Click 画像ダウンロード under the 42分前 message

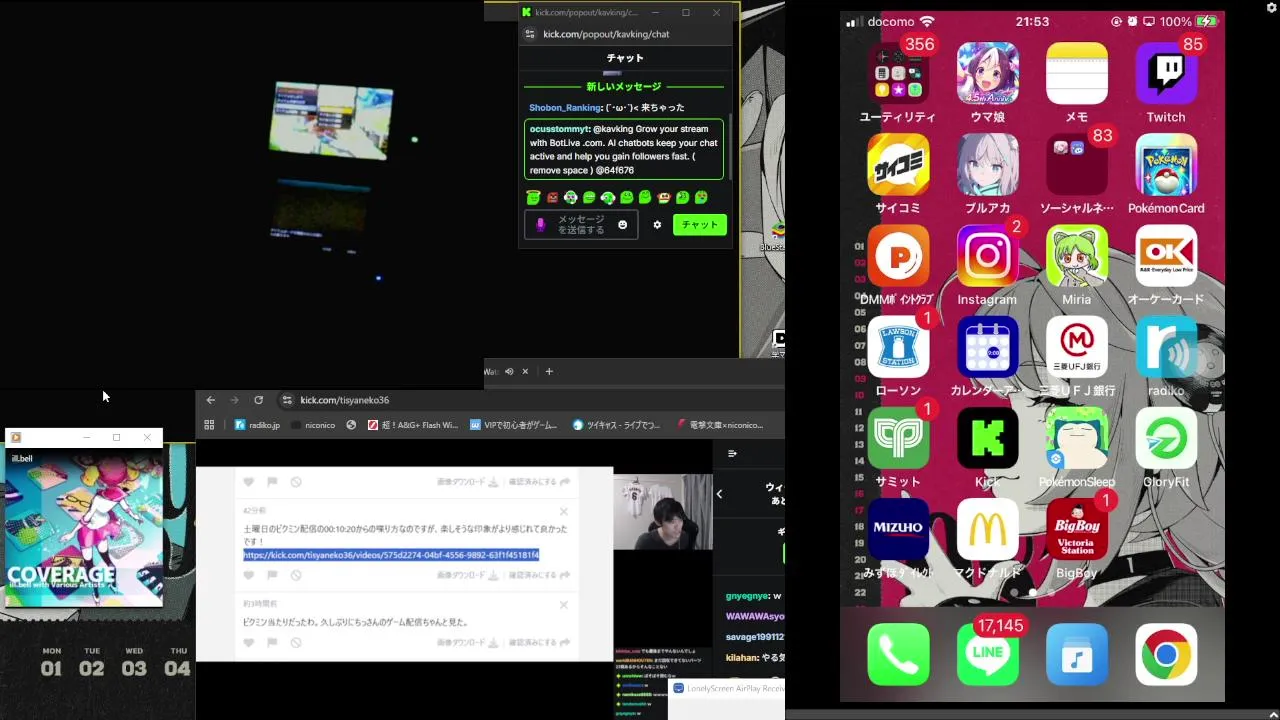[x=467, y=575]
